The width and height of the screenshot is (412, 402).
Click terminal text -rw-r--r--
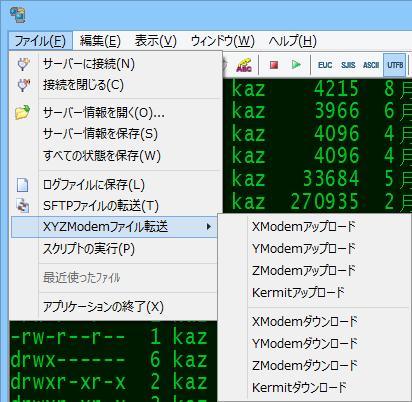[x=68, y=337]
